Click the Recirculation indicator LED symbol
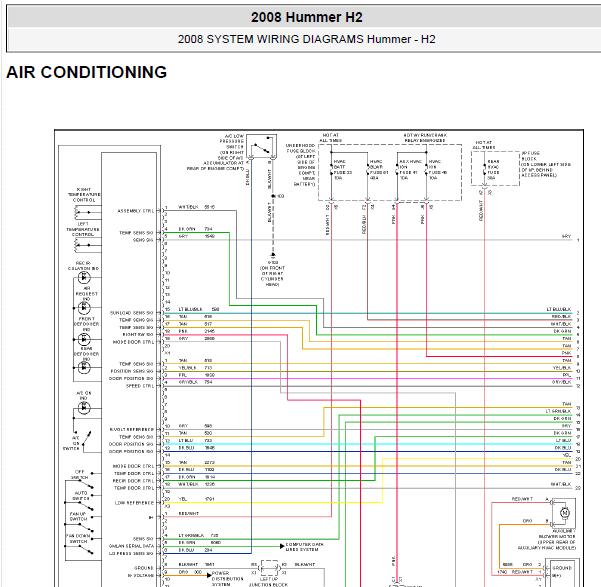Viewport: 601px width, 587px height. point(84,278)
